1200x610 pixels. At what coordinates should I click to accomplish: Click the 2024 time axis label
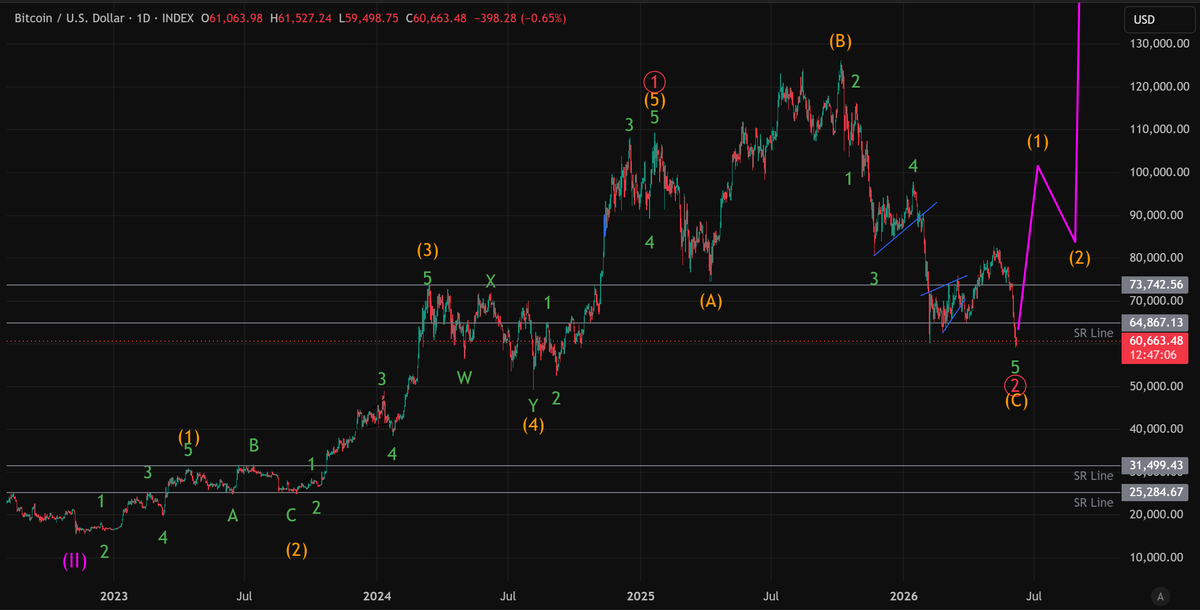[377, 596]
